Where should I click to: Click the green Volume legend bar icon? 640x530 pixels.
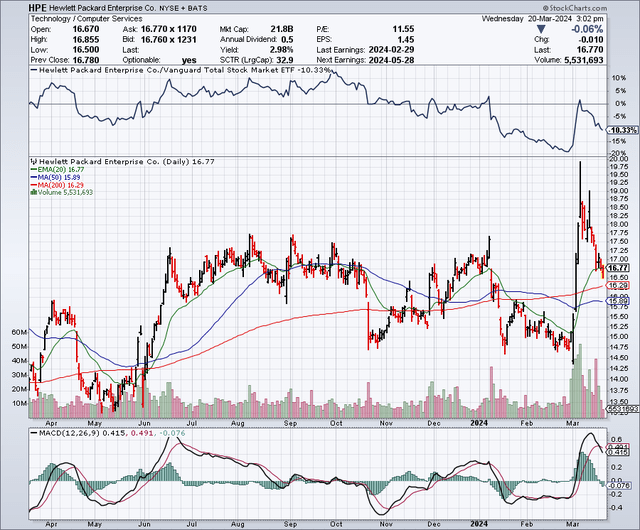pos(34,192)
